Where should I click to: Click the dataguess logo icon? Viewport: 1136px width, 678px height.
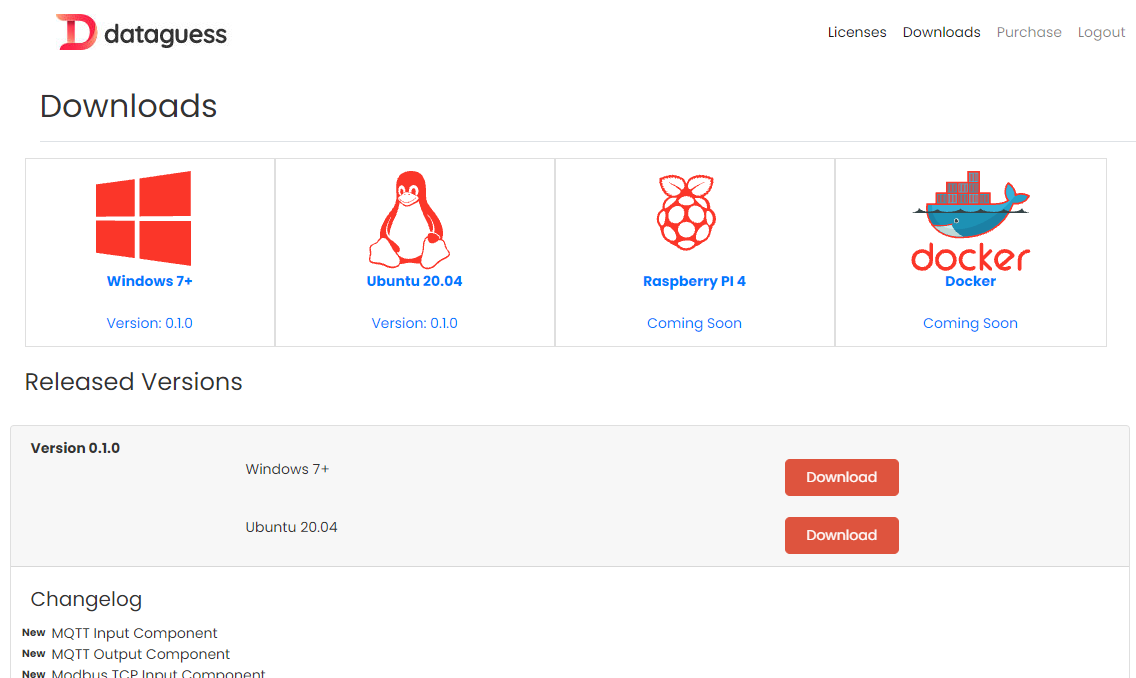(76, 32)
